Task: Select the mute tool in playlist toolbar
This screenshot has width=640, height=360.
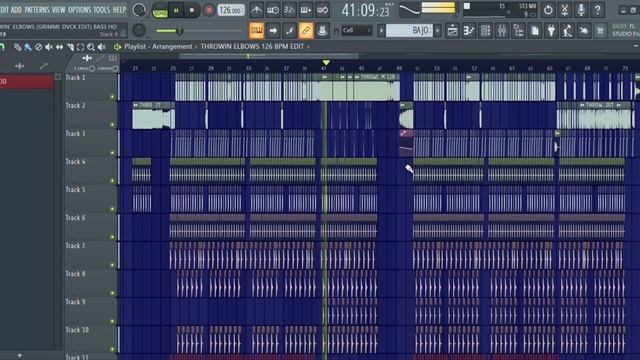Action: (x=49, y=47)
